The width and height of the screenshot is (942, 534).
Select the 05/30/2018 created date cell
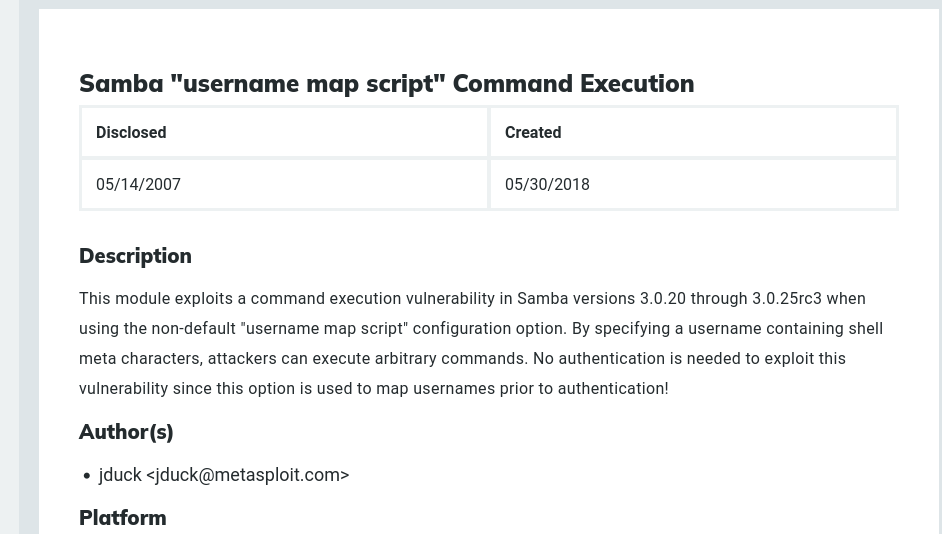(x=547, y=184)
